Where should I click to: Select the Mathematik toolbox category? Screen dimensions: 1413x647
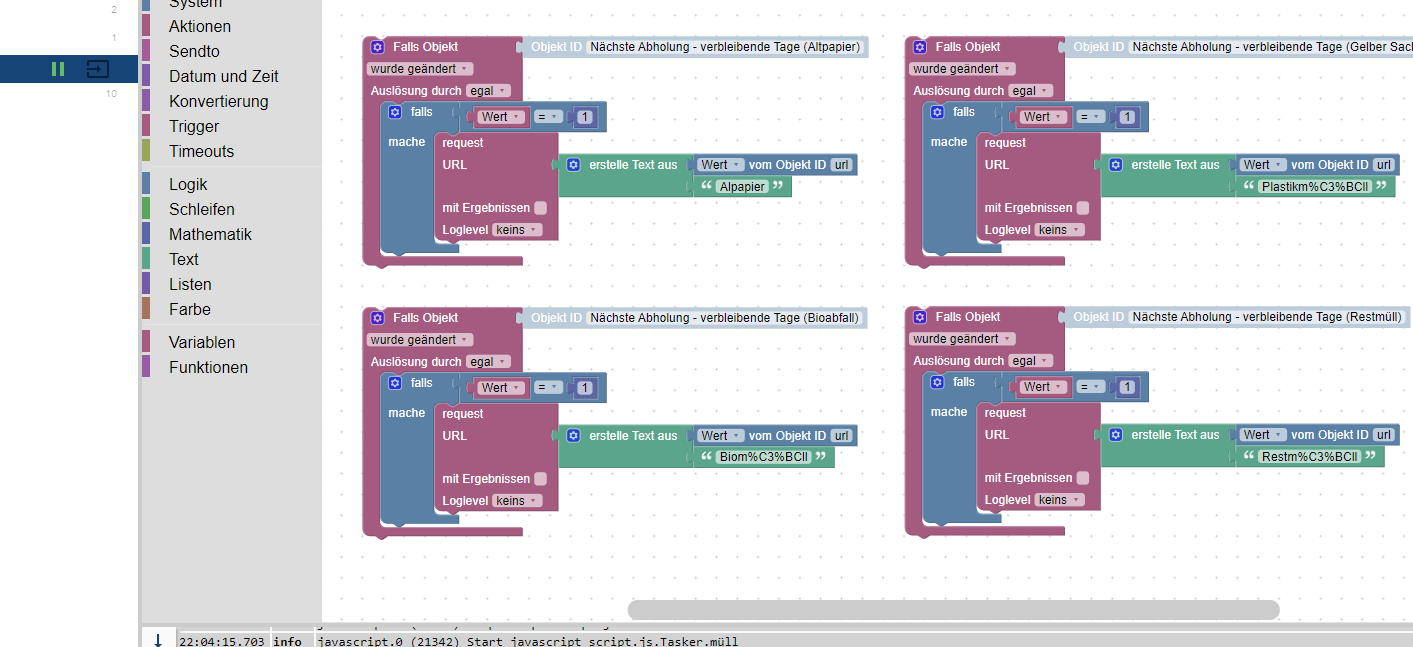(x=210, y=235)
